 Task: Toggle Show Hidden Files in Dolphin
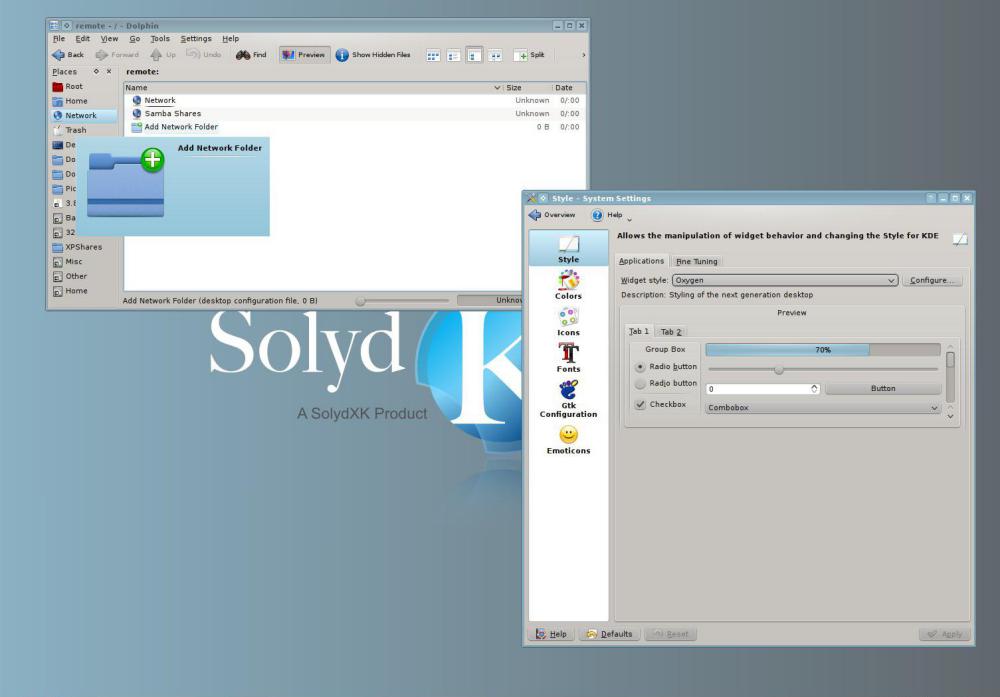click(373, 55)
